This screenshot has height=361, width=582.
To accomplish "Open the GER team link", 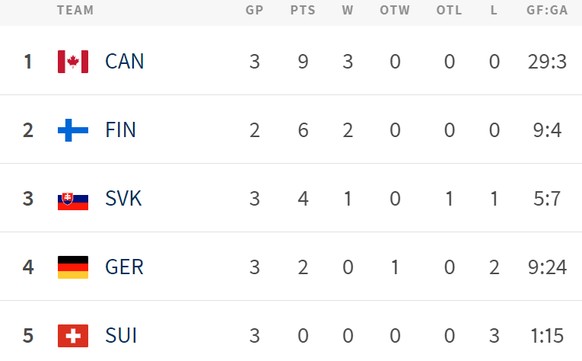I will click(124, 267).
